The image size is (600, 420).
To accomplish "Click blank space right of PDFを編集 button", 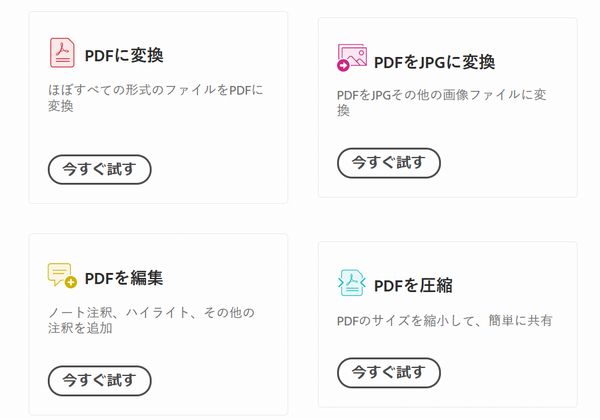I will click(220, 380).
